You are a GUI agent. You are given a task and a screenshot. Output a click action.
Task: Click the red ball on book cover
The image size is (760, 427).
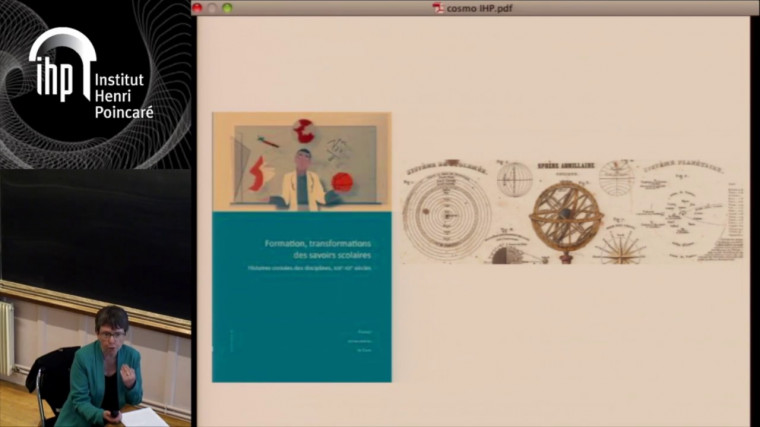click(342, 182)
